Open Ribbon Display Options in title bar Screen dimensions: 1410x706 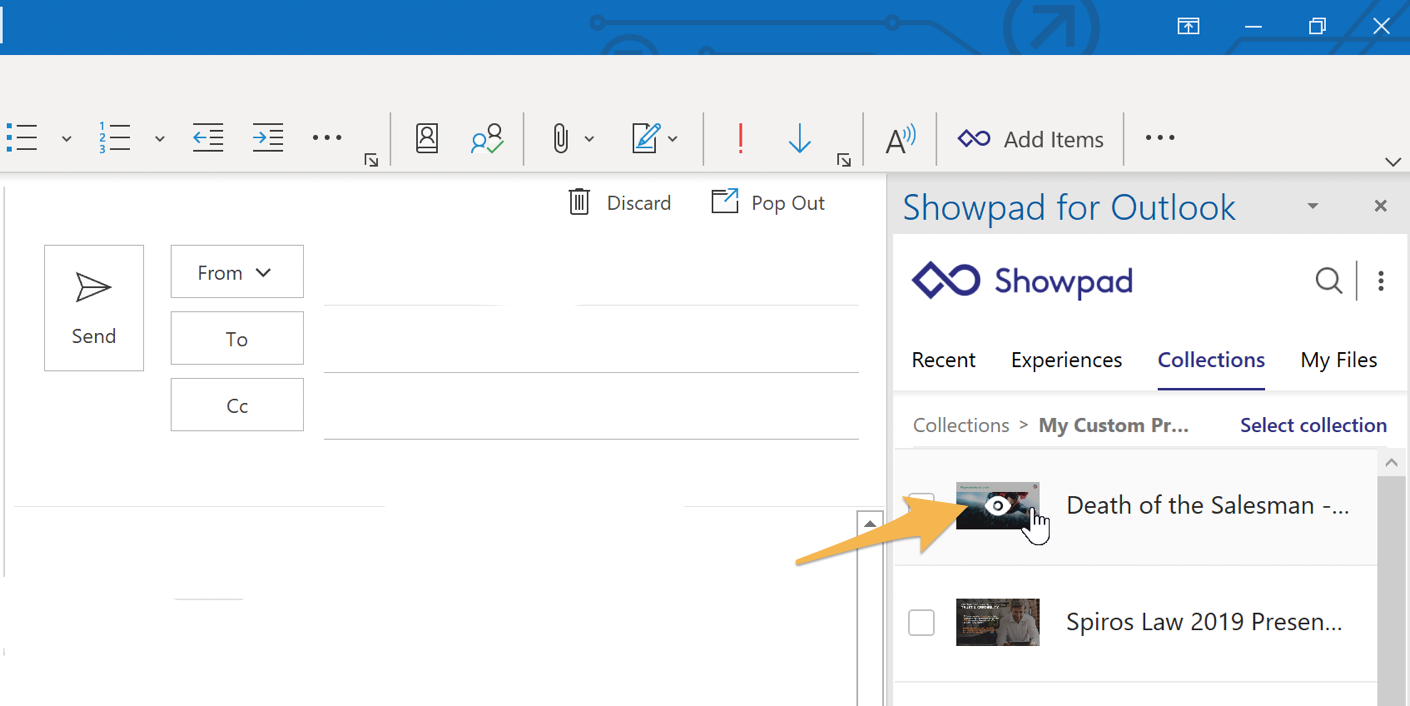[1188, 27]
